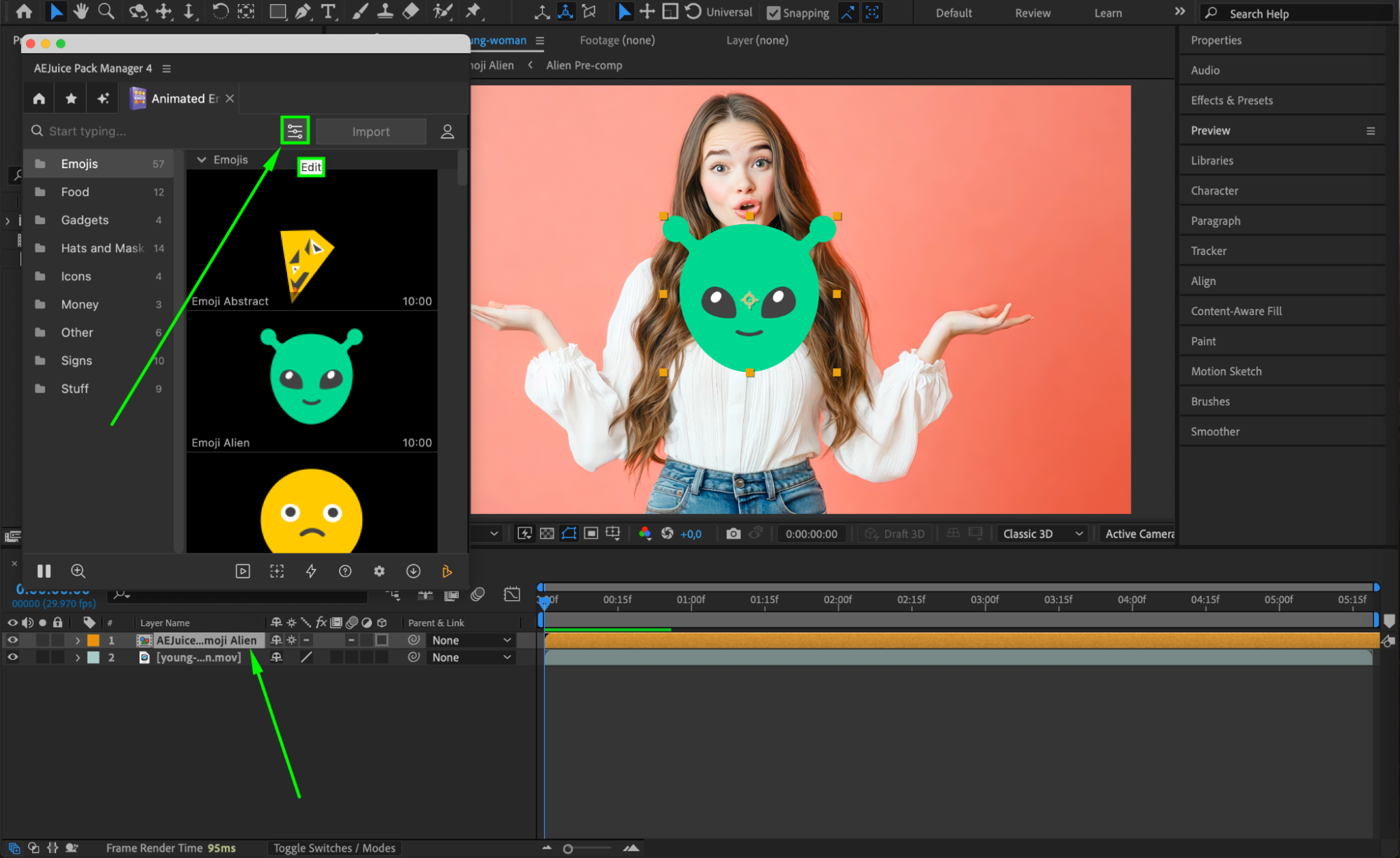
Task: Click AEJuice pause button
Action: 44,571
